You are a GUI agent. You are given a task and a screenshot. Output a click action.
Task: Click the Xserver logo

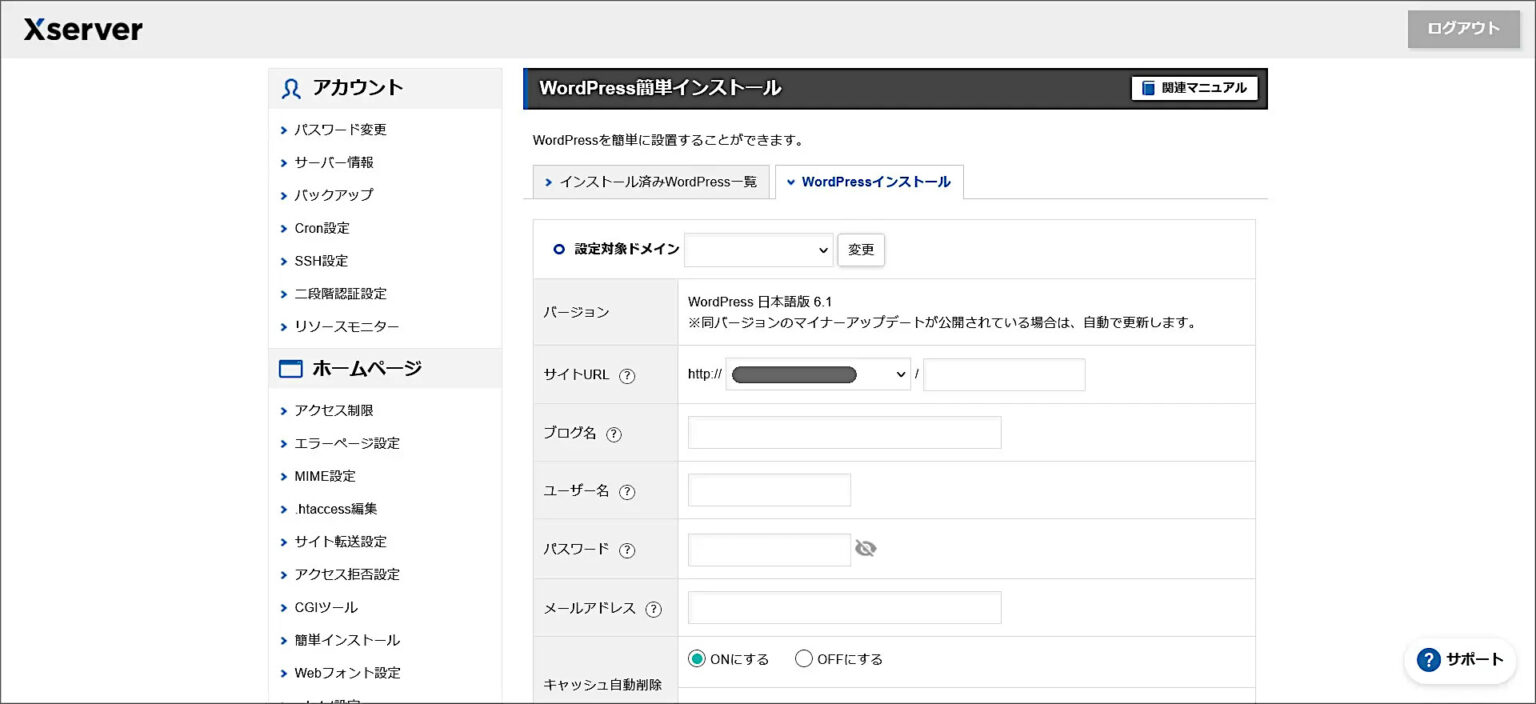83,29
